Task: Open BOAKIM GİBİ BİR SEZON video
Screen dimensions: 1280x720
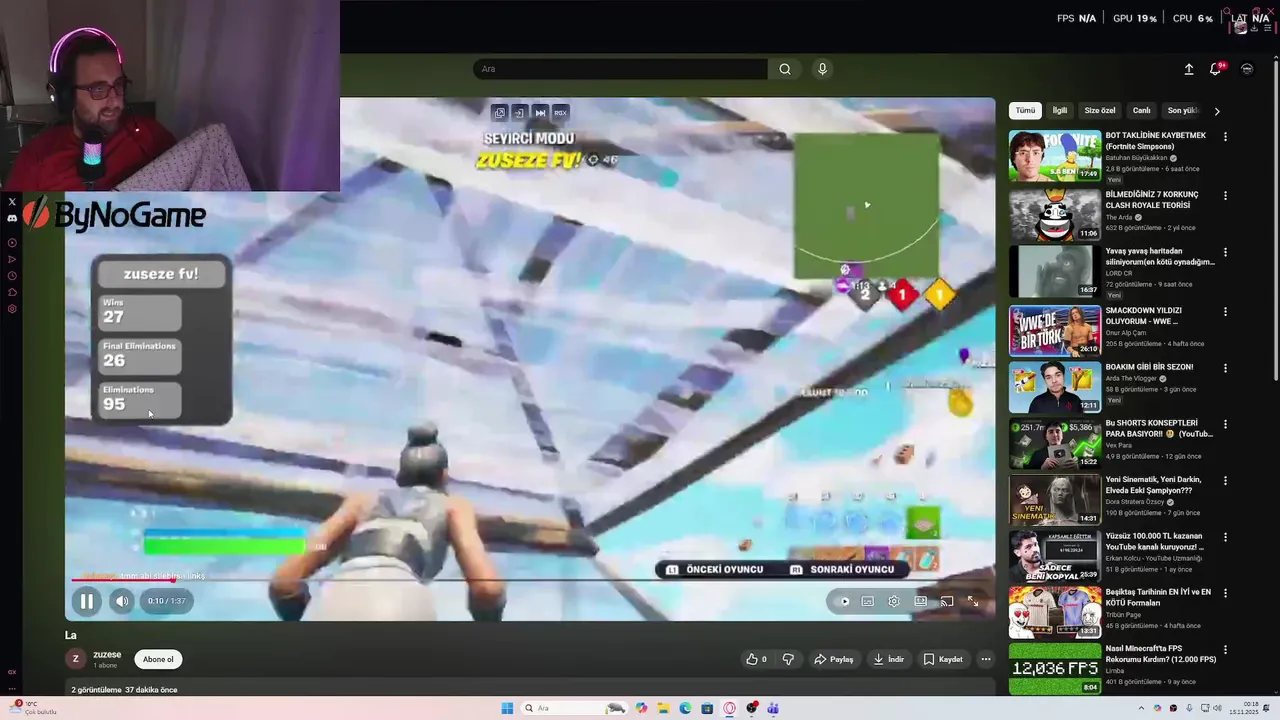Action: point(1054,387)
